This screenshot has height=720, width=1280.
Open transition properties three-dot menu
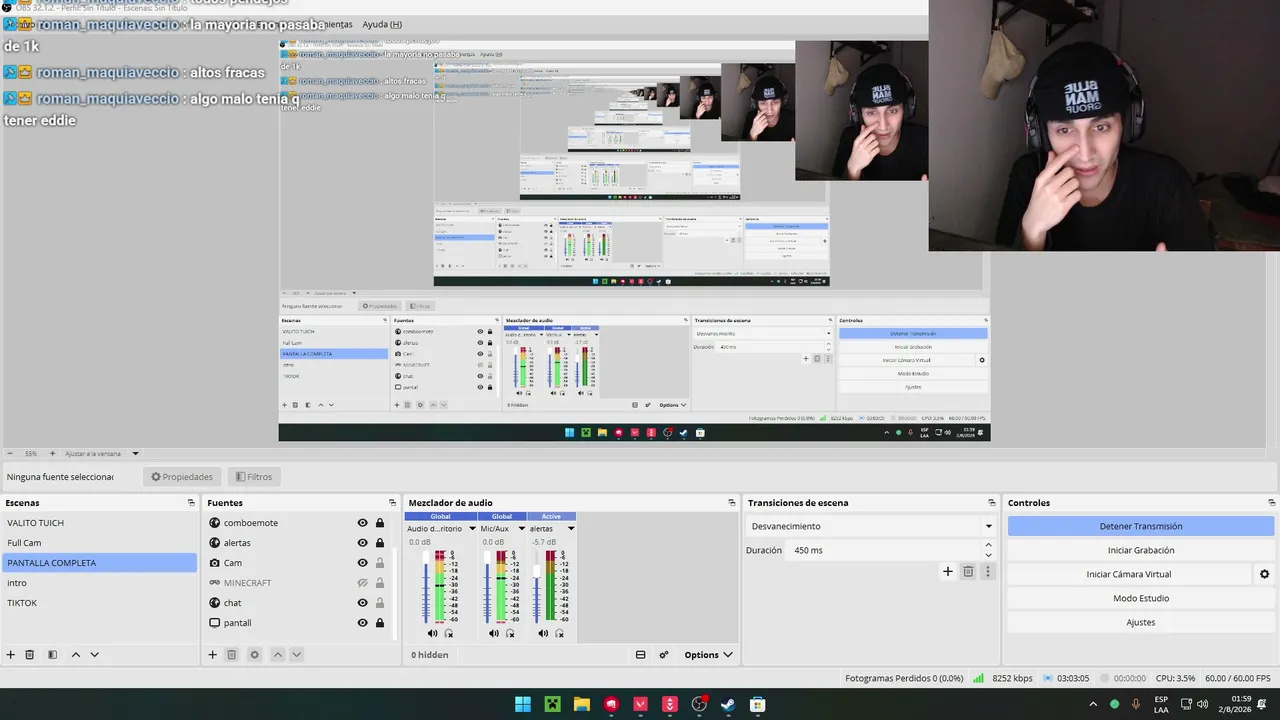pyautogui.click(x=988, y=572)
